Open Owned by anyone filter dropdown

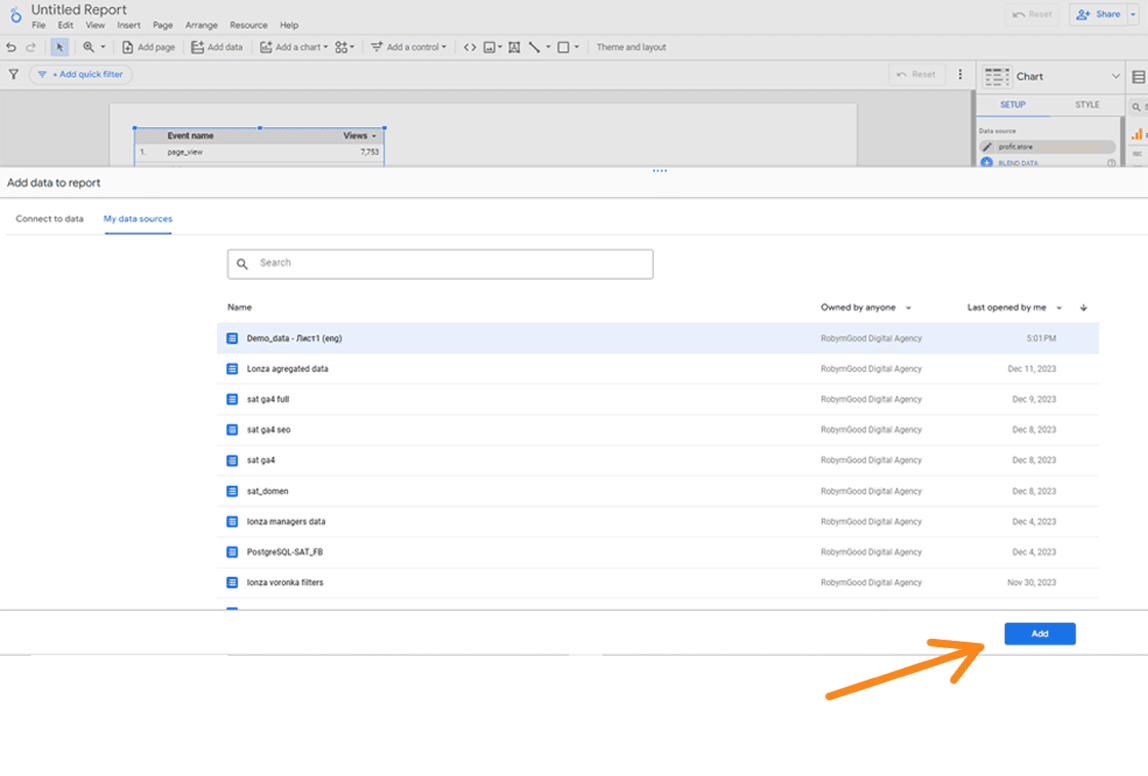pyautogui.click(x=865, y=307)
